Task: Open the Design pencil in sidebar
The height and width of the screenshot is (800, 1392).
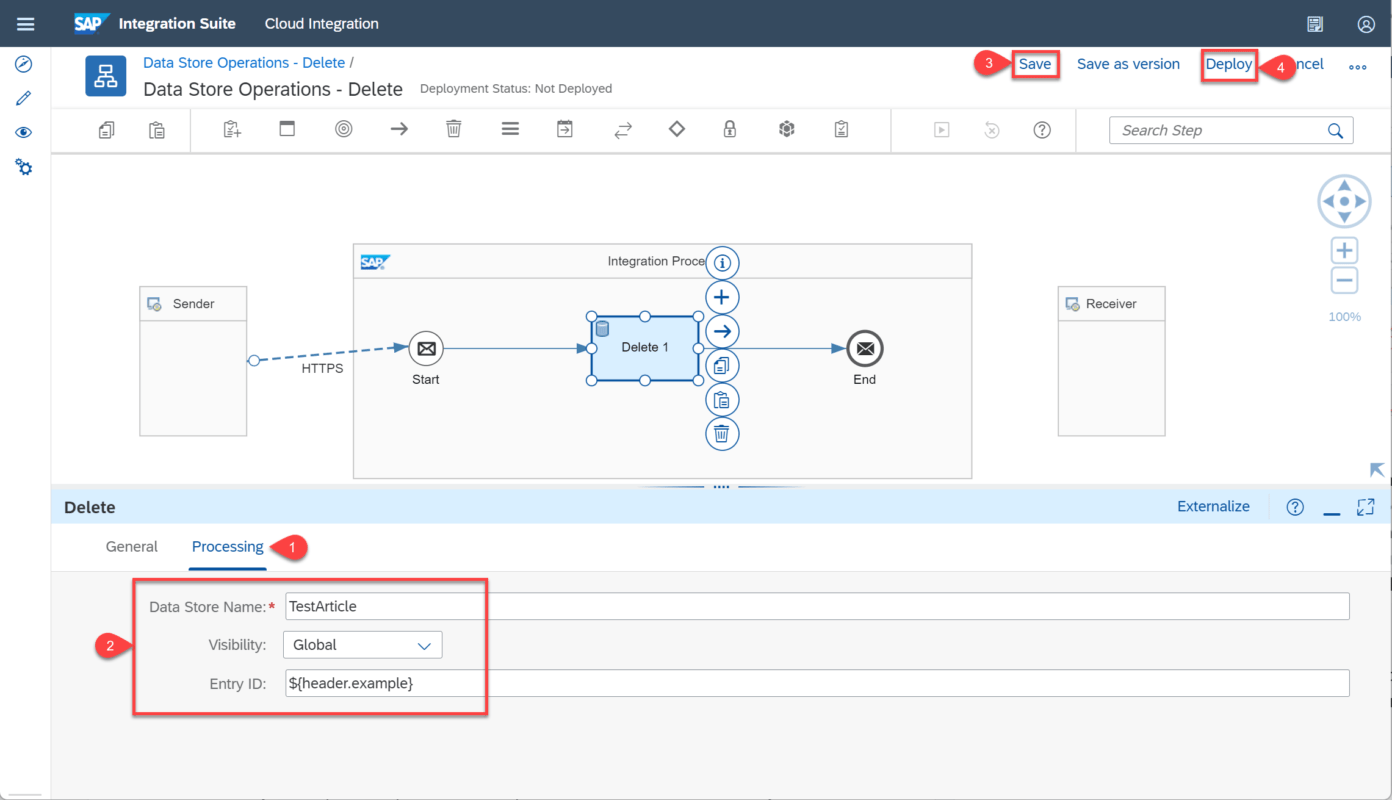Action: click(24, 98)
